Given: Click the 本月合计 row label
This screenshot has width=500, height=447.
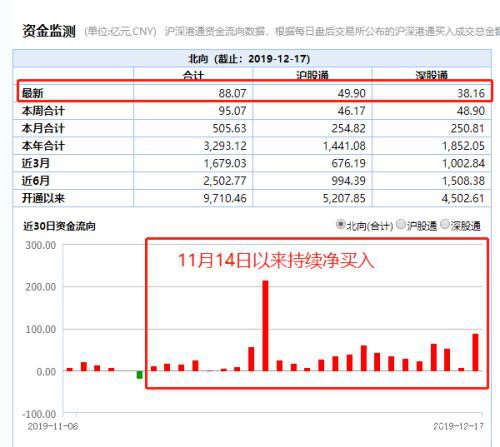Looking at the screenshot, I should (x=43, y=128).
